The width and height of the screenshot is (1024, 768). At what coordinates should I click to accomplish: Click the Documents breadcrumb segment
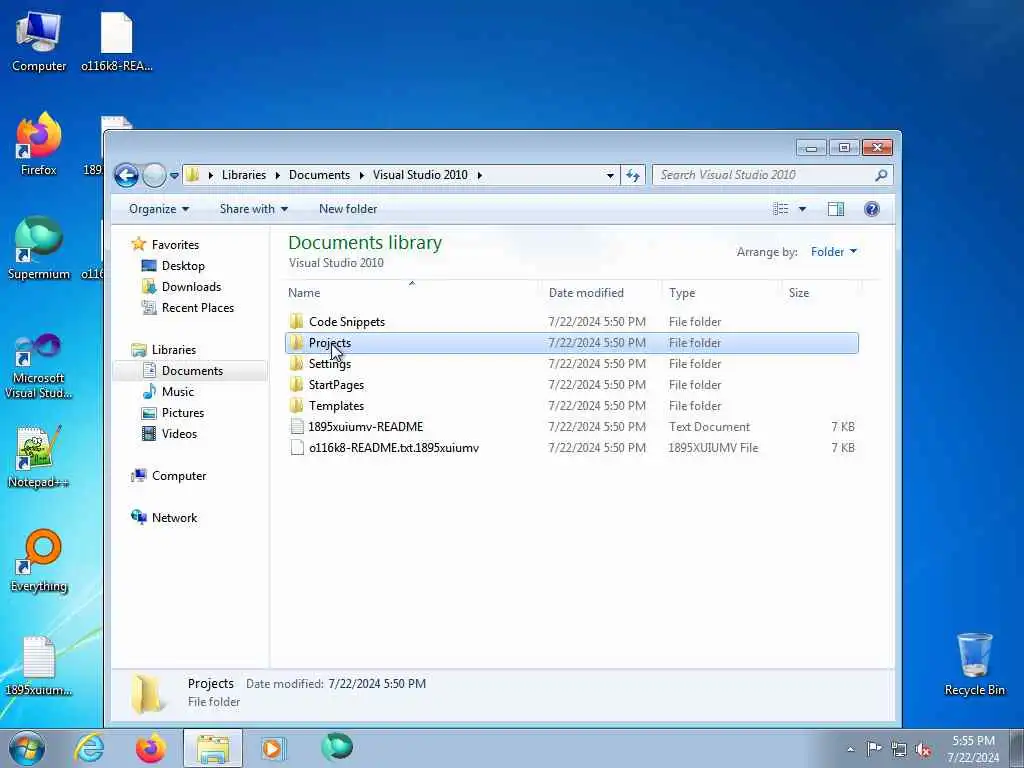[319, 175]
